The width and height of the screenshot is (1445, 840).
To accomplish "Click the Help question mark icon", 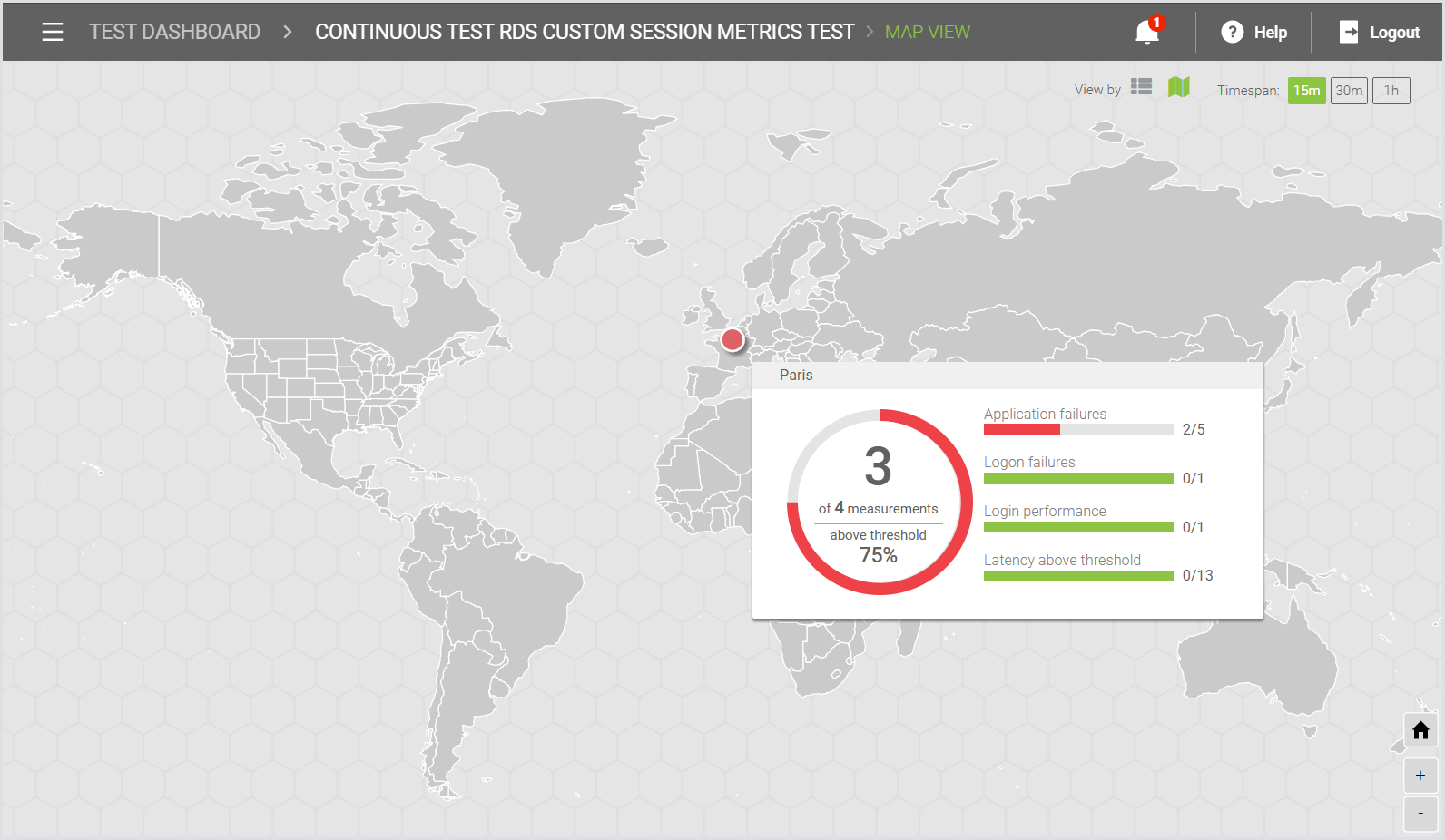I will [x=1232, y=32].
